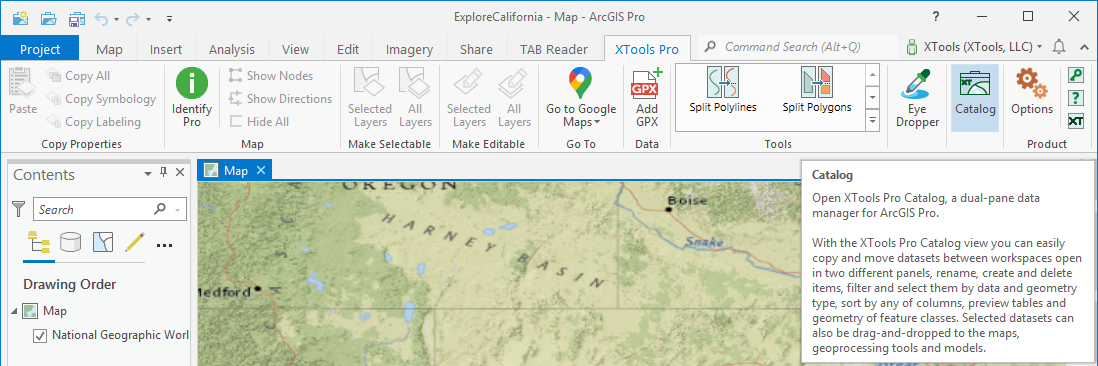Open the Analysis ribbon tab
Viewport: 1098px width, 366px height.
(x=232, y=49)
